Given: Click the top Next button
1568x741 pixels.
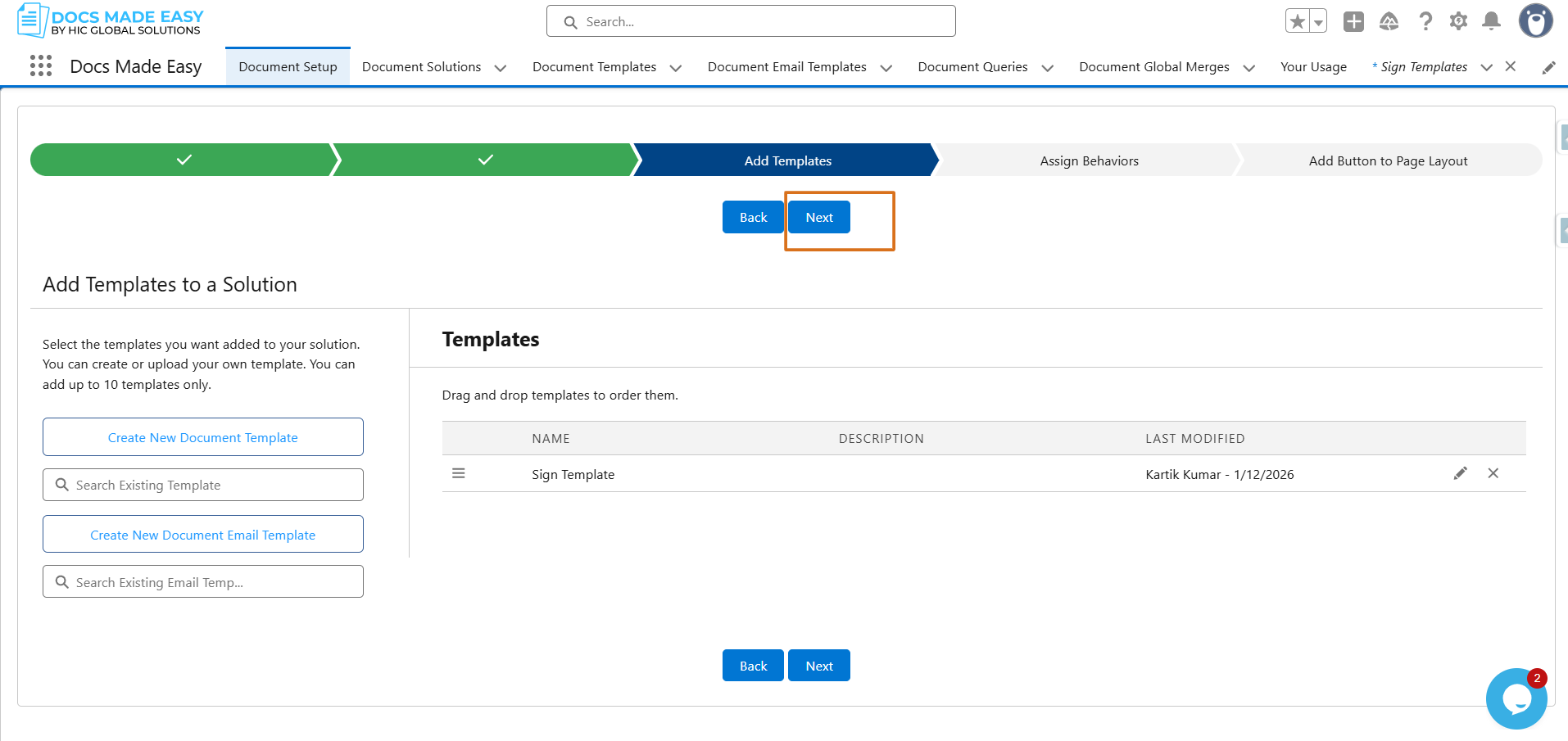Looking at the screenshot, I should click(x=819, y=217).
